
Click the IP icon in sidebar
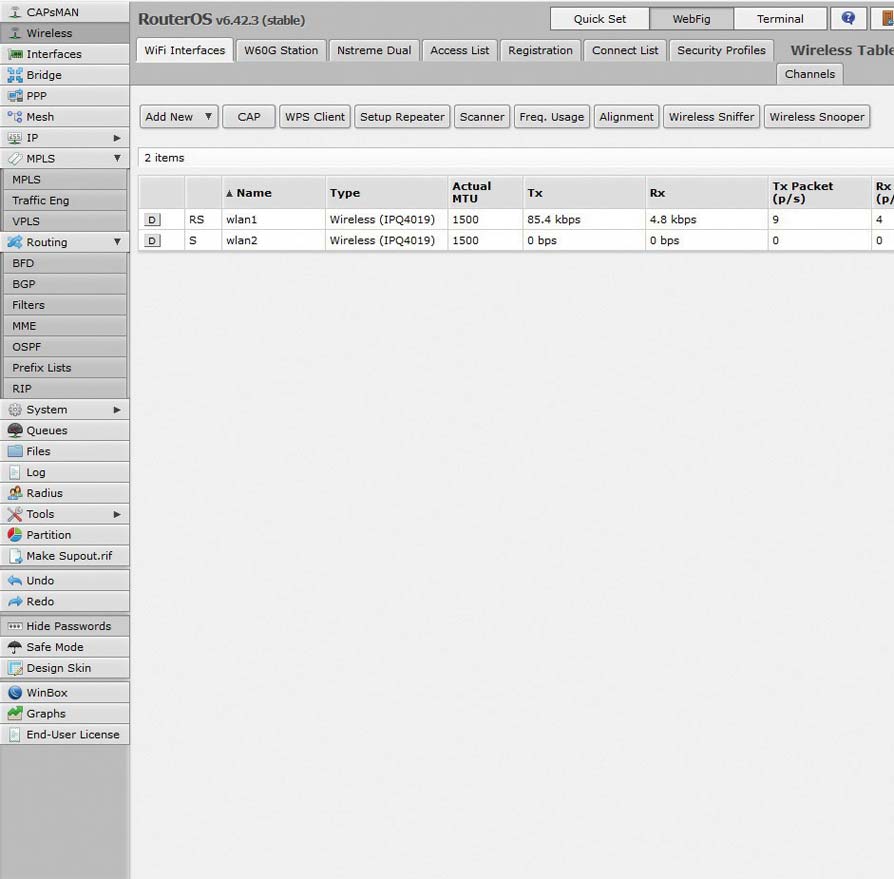15,138
